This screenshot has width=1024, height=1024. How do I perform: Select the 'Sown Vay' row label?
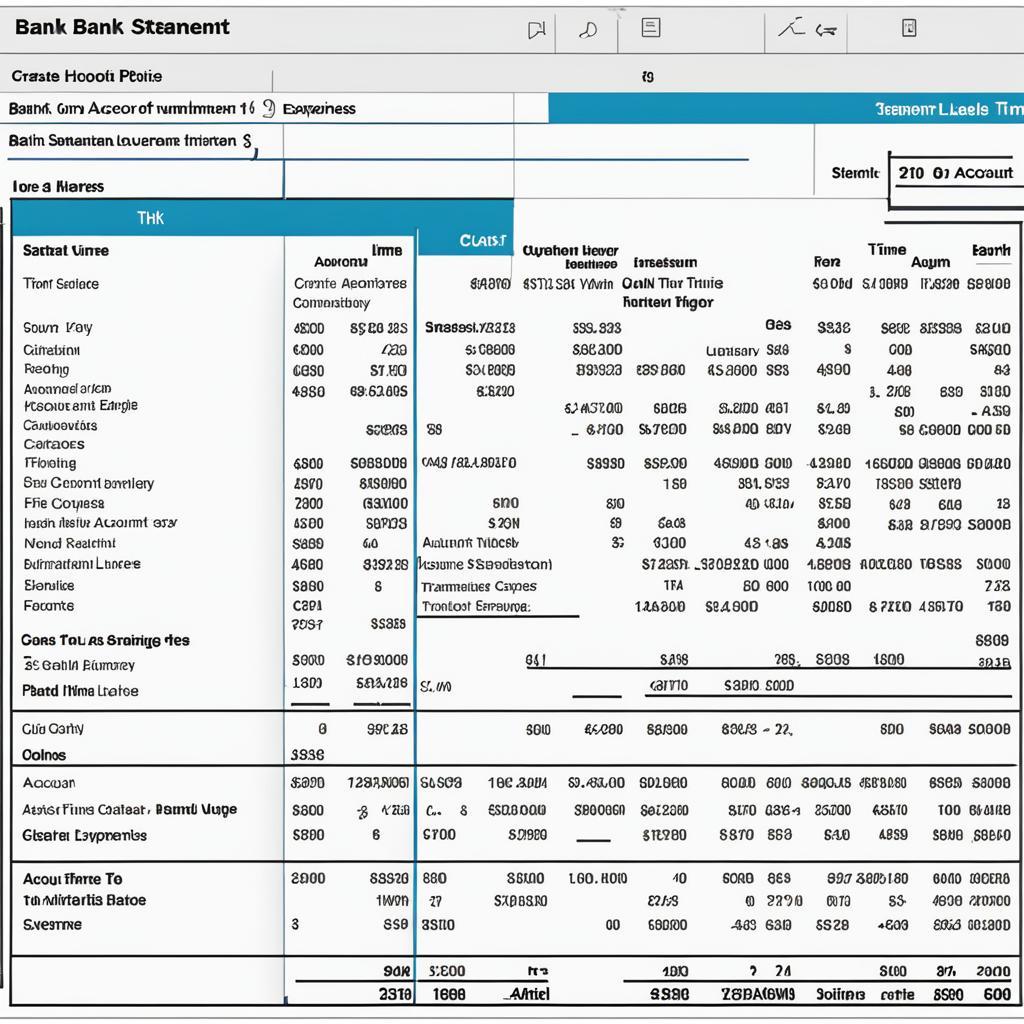tap(57, 328)
